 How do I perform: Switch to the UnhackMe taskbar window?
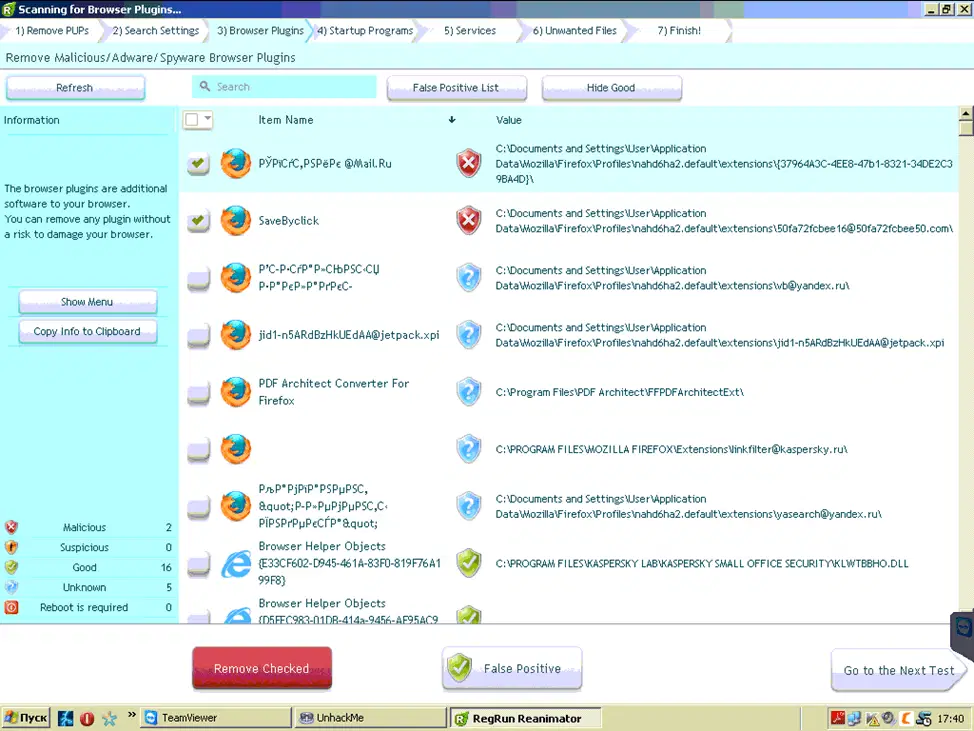[x=371, y=718]
